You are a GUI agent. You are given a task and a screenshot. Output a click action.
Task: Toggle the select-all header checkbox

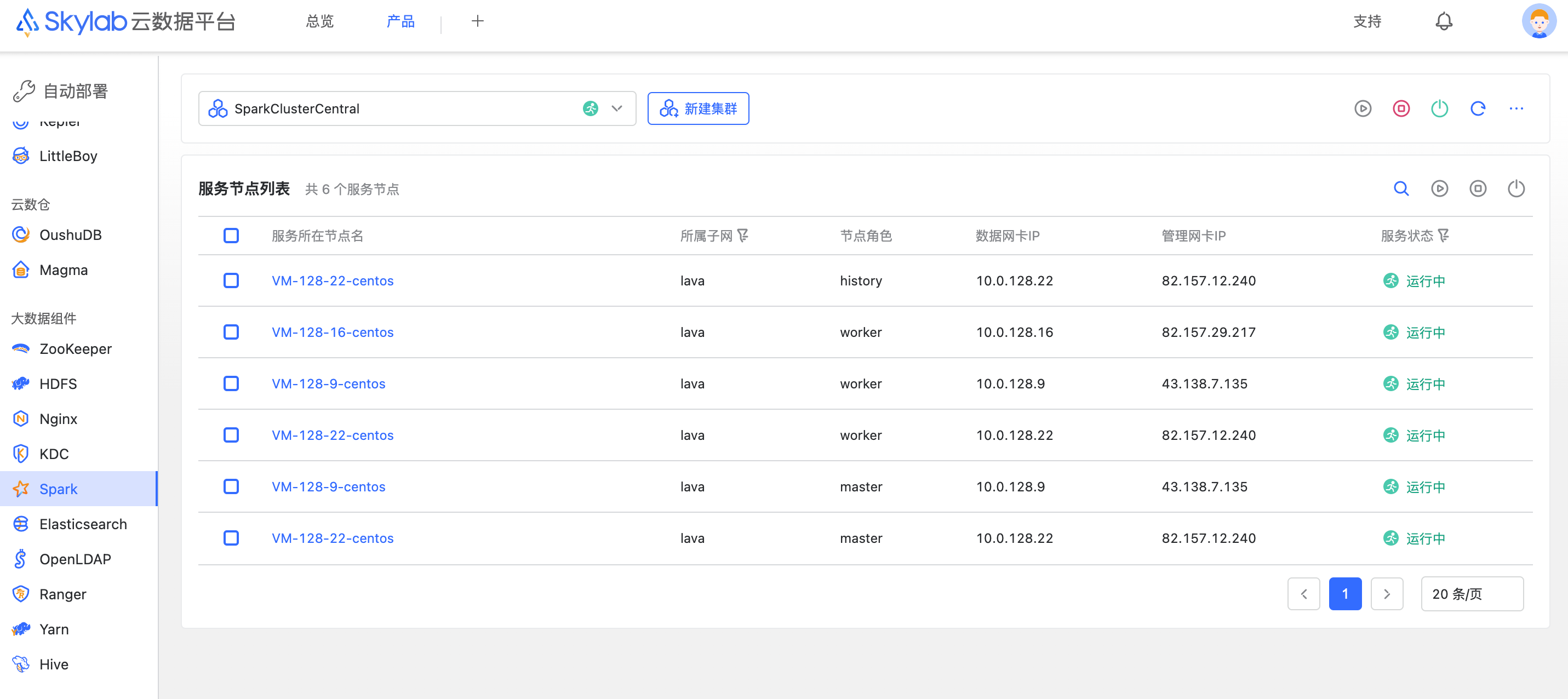pyautogui.click(x=231, y=236)
